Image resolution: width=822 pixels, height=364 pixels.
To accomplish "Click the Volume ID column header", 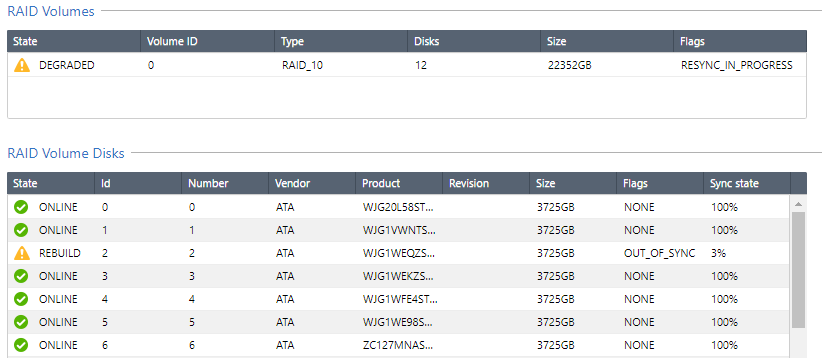I will click(x=207, y=41).
